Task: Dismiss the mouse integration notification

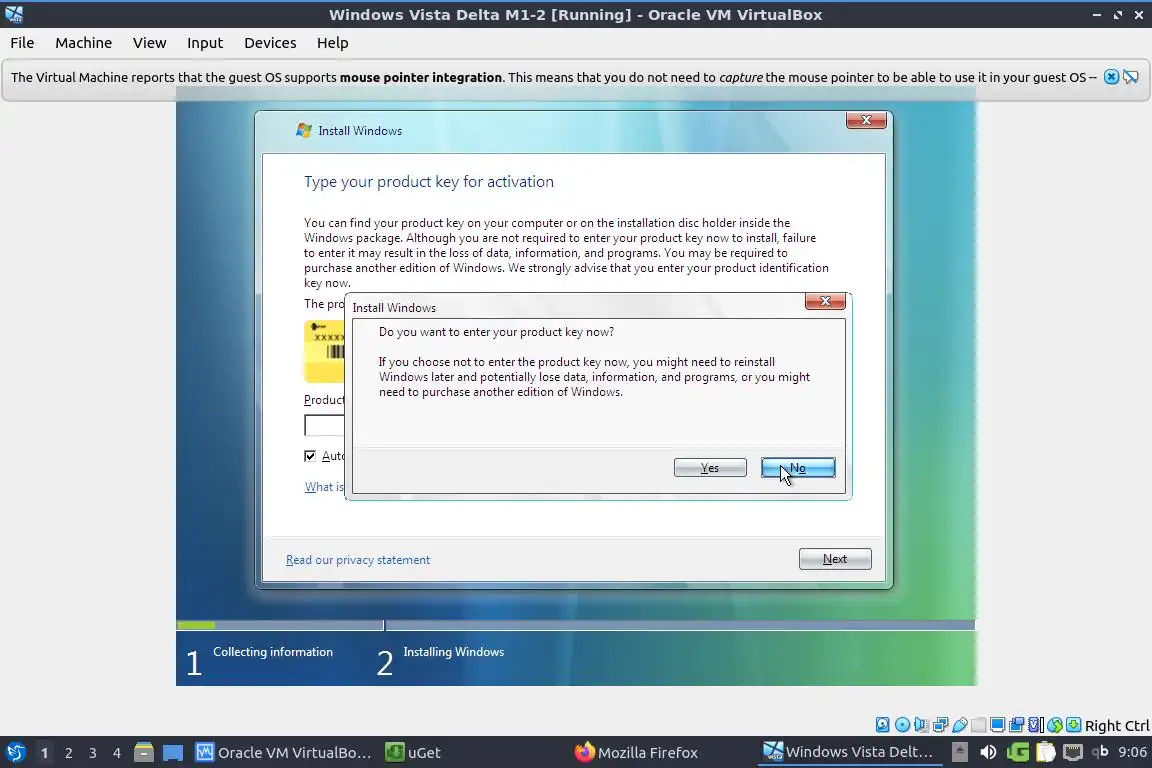Action: (1112, 77)
